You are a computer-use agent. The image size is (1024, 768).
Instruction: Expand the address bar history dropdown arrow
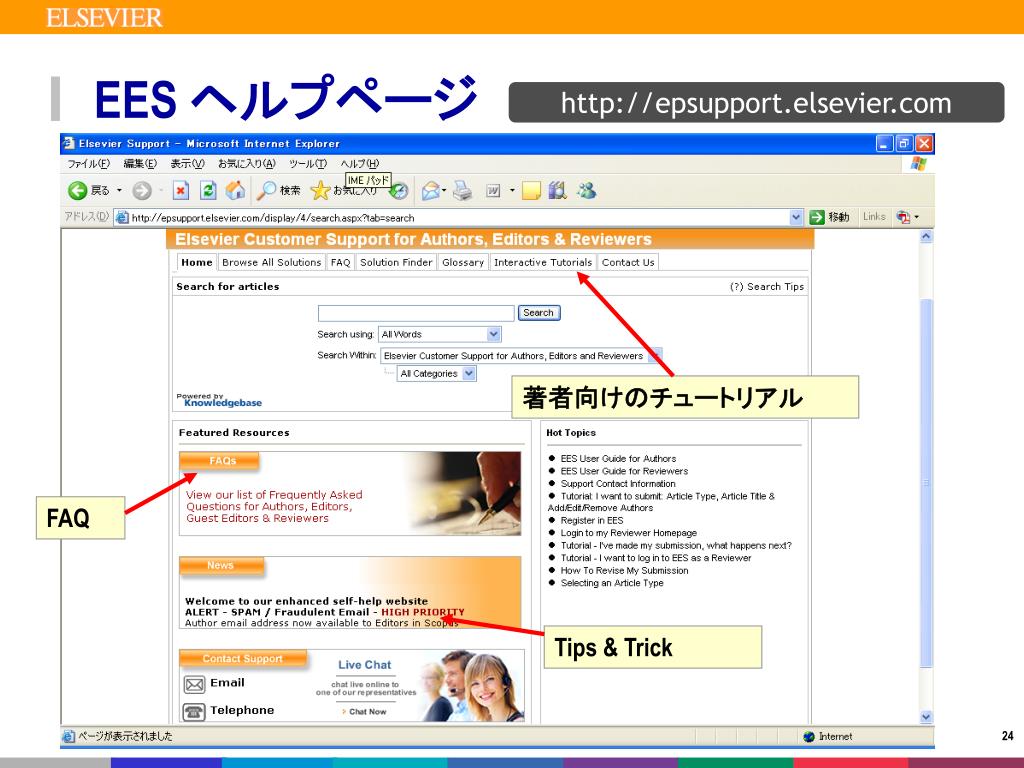click(x=796, y=217)
